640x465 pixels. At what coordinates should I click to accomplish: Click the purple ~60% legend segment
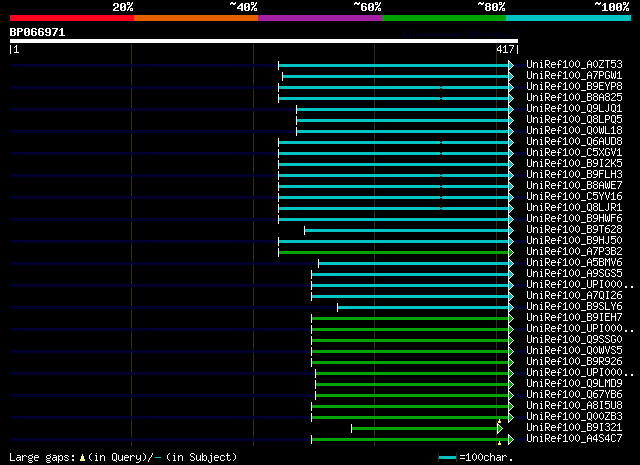coord(320,18)
